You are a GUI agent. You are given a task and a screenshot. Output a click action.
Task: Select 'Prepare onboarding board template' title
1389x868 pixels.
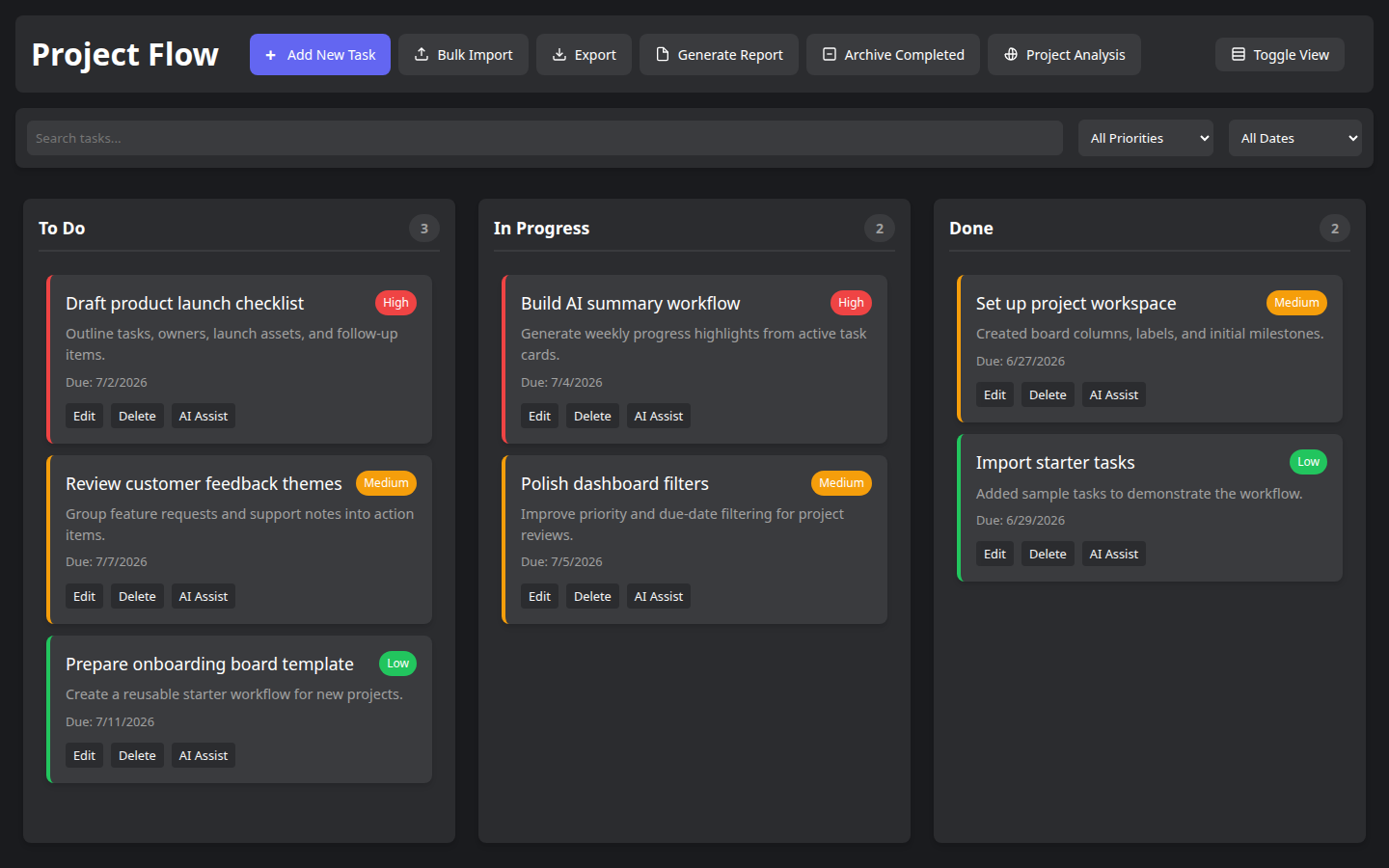coord(209,665)
